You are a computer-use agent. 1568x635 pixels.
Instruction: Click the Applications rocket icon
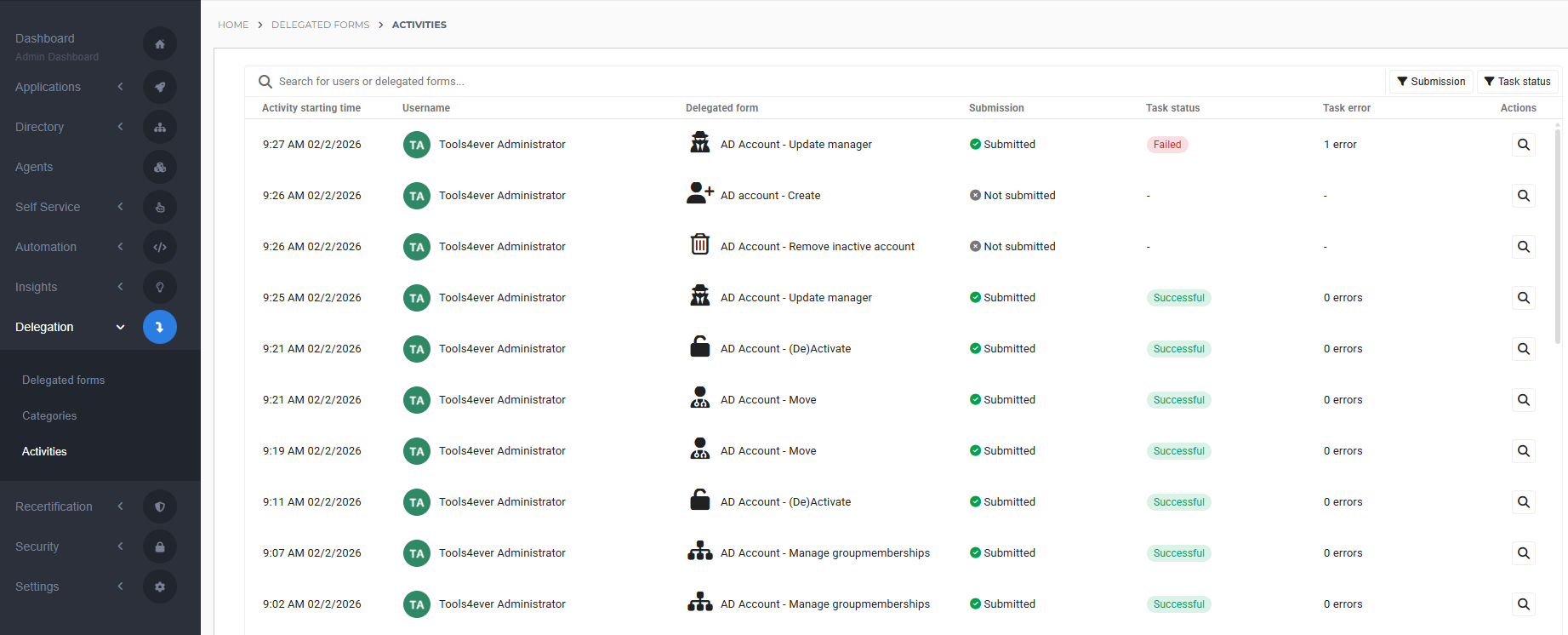[x=160, y=87]
